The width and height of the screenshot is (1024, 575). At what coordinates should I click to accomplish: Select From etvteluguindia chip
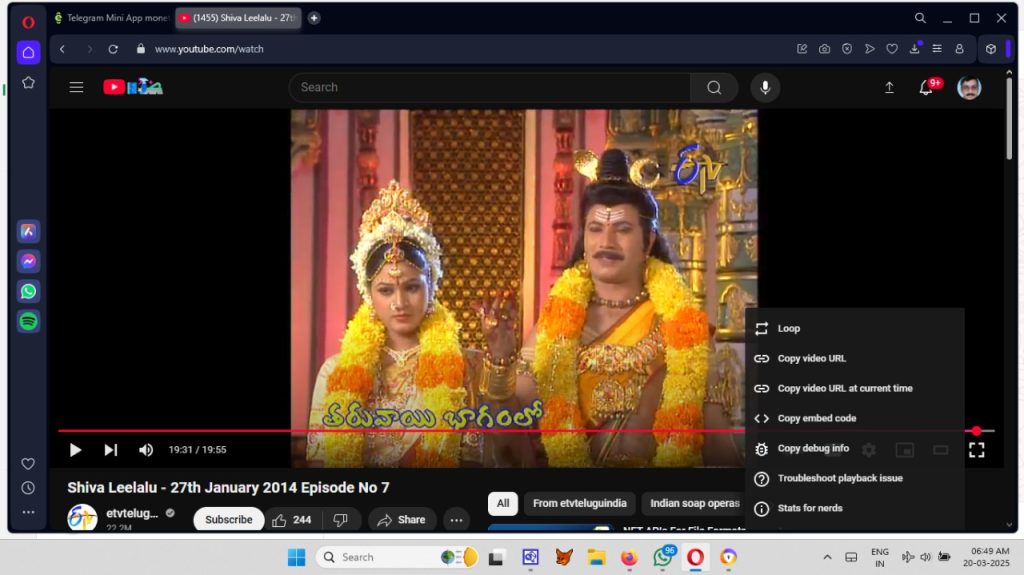coord(579,504)
